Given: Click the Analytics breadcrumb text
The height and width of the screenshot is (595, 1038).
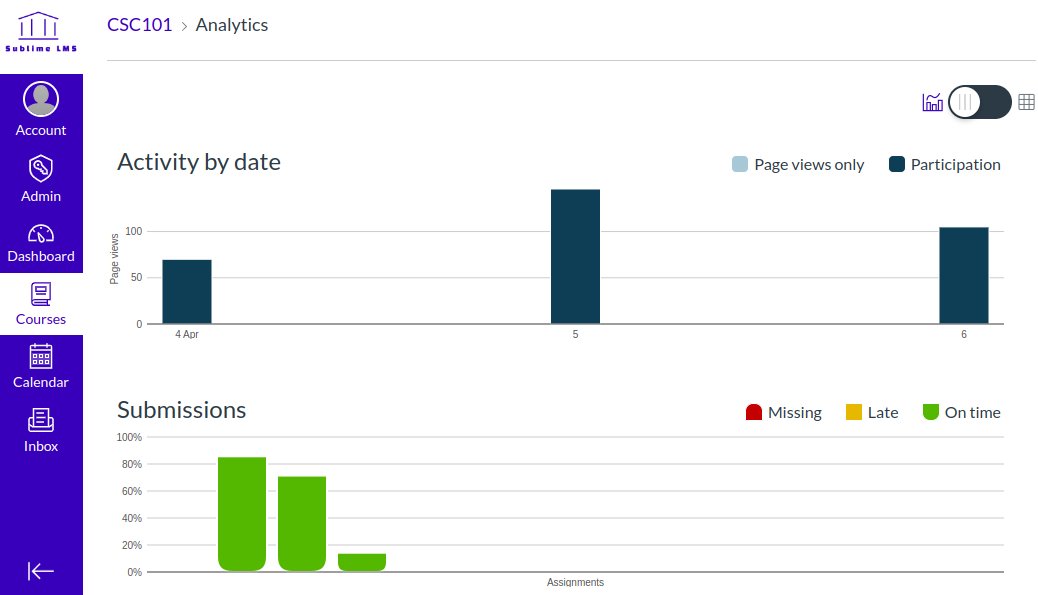Looking at the screenshot, I should [x=232, y=25].
